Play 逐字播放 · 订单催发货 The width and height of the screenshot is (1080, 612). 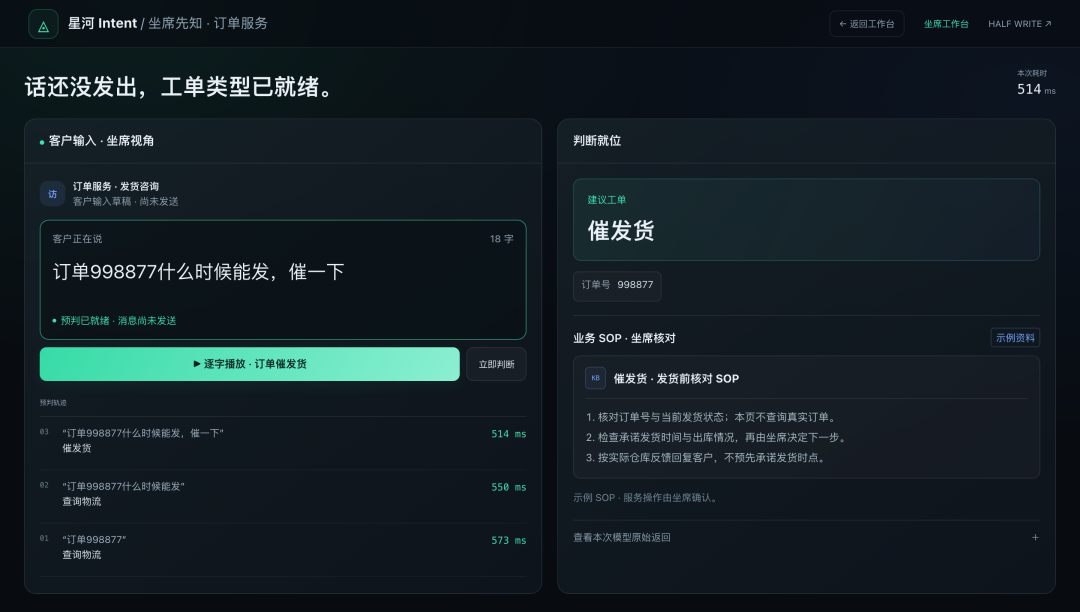pyautogui.click(x=249, y=363)
